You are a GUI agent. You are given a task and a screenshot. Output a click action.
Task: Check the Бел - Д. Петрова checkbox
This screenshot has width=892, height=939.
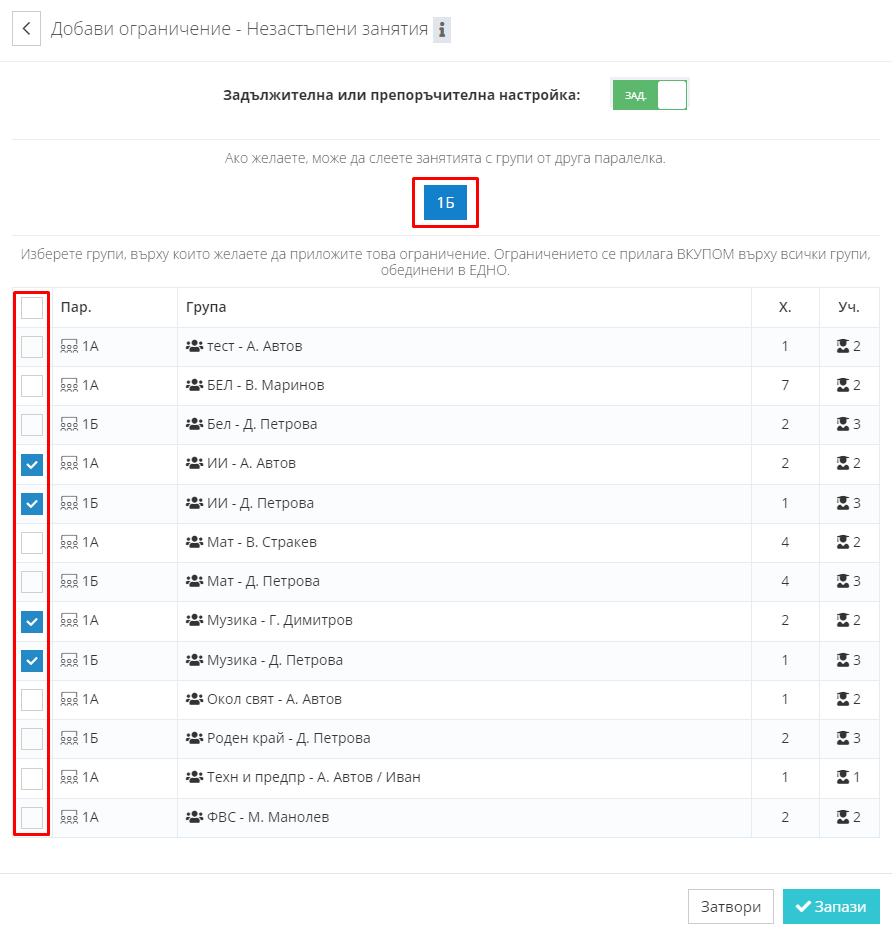click(32, 425)
